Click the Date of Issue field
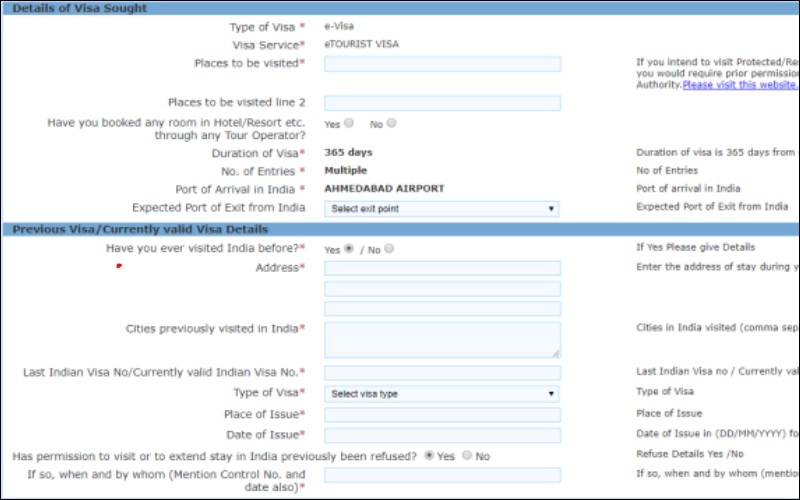Image resolution: width=800 pixels, height=500 pixels. coord(442,435)
